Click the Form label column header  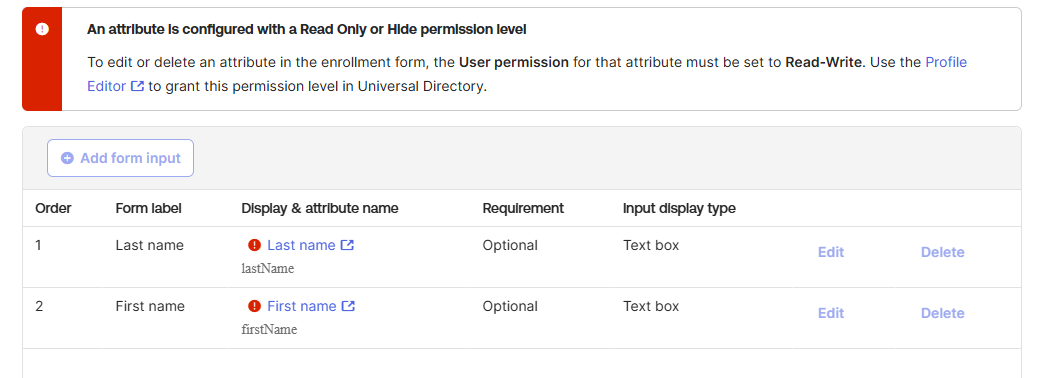(149, 208)
